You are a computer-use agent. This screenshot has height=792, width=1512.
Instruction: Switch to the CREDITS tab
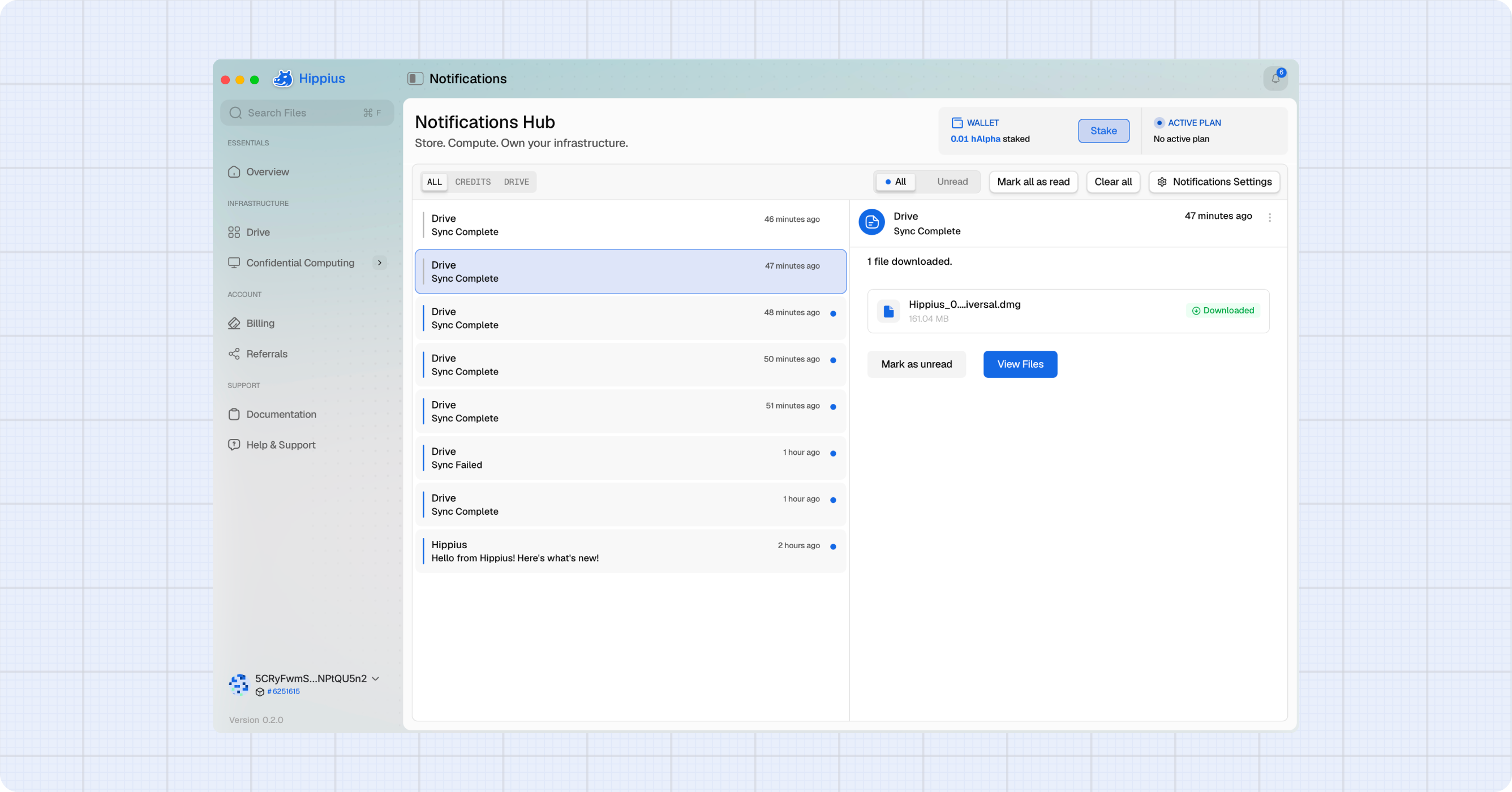pyautogui.click(x=472, y=182)
